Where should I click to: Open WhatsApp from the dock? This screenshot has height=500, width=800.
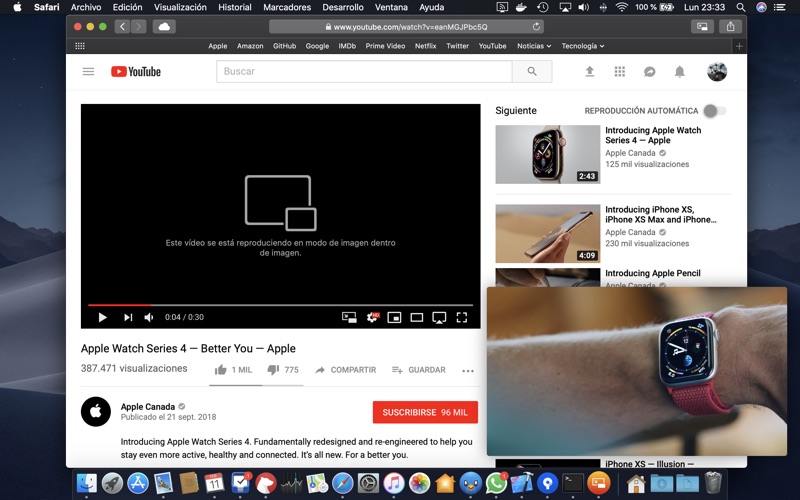tap(495, 483)
